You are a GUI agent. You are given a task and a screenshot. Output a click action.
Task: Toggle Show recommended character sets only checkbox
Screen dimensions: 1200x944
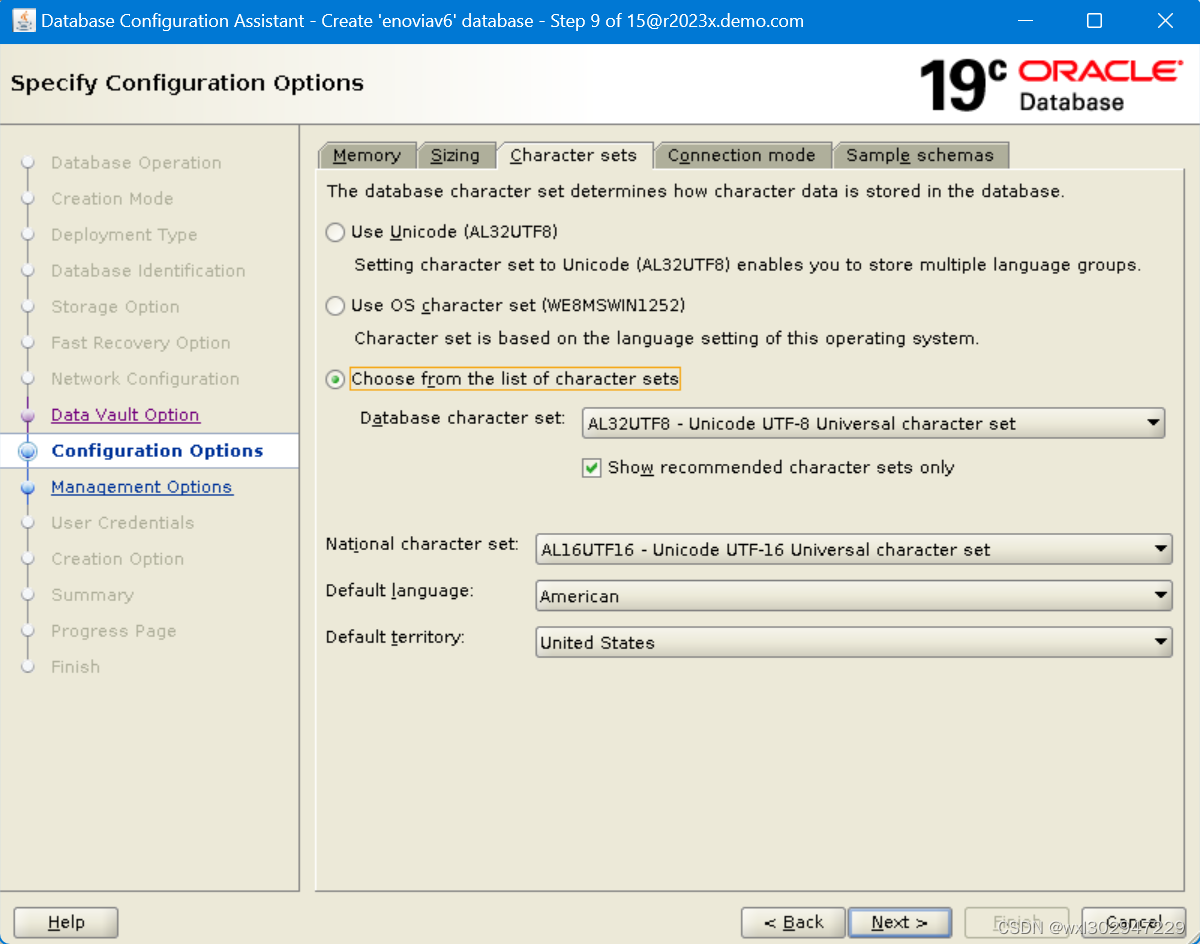pyautogui.click(x=591, y=467)
